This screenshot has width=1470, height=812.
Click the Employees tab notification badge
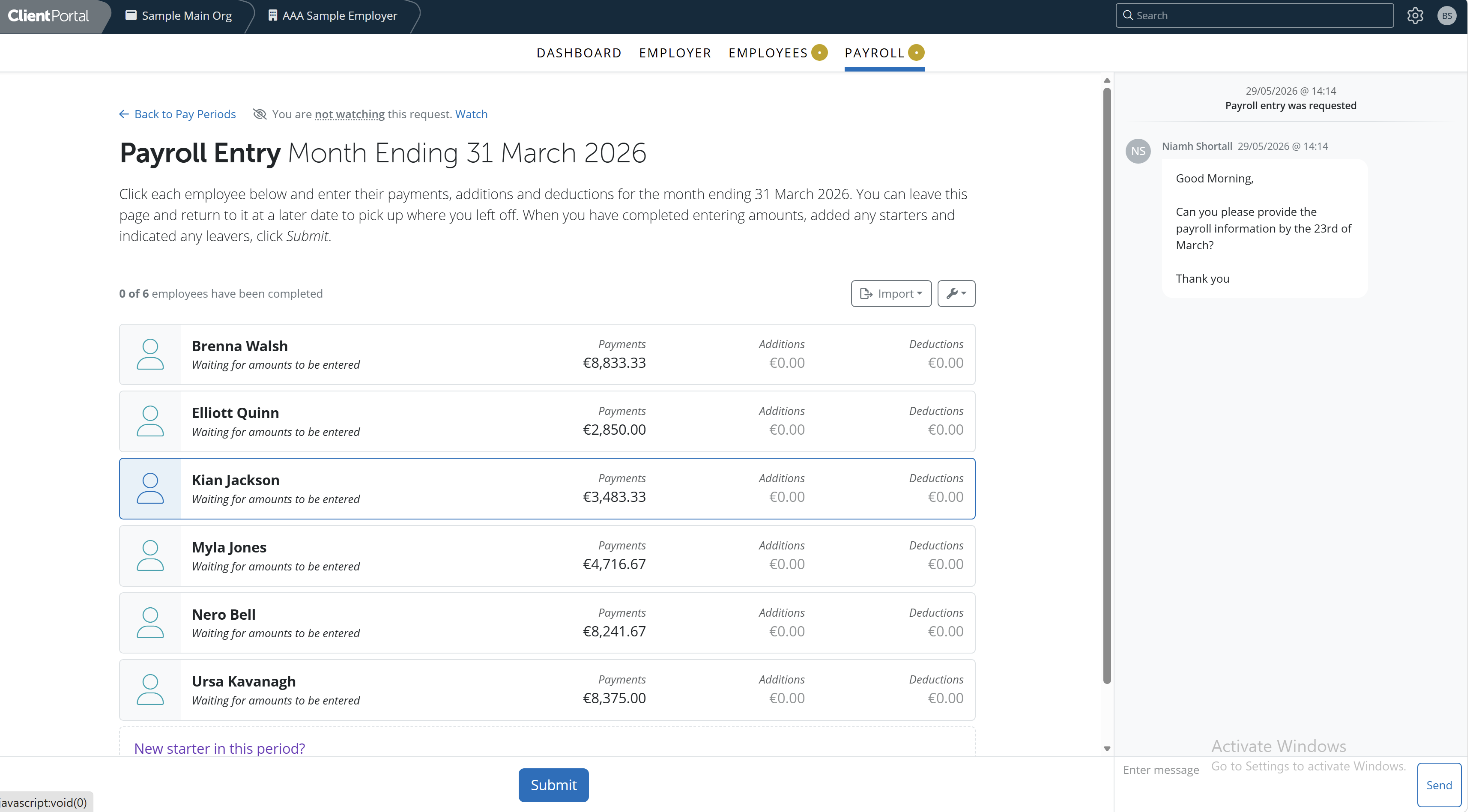click(819, 53)
